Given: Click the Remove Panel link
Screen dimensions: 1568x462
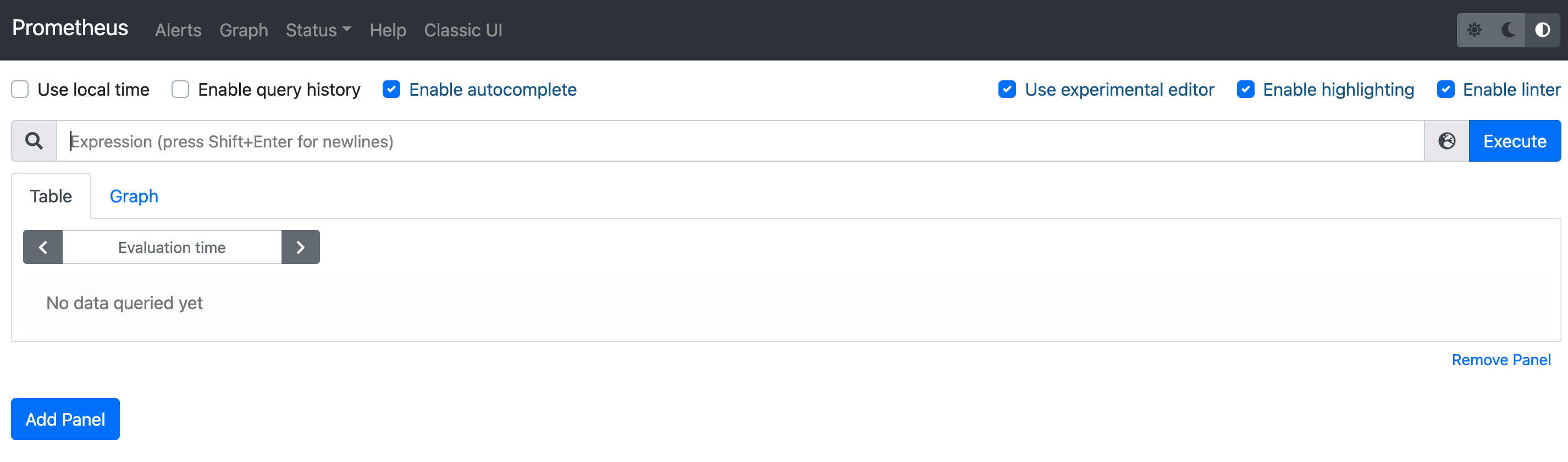Looking at the screenshot, I should [x=1501, y=359].
